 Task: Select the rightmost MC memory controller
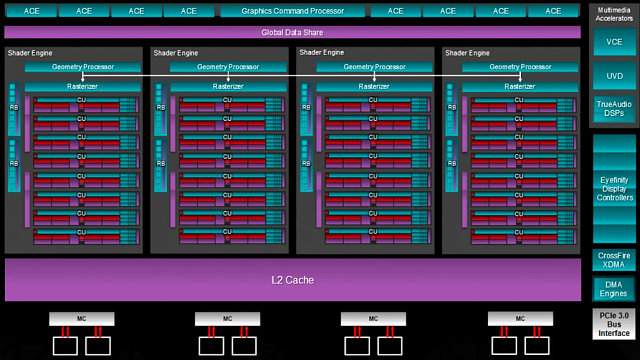tap(520, 319)
